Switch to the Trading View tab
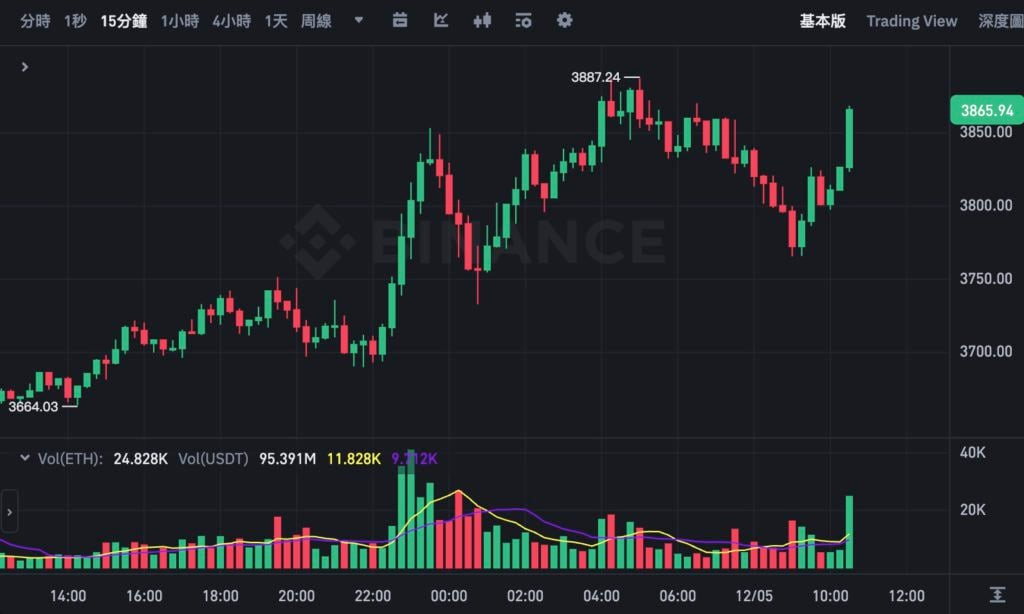 click(911, 21)
